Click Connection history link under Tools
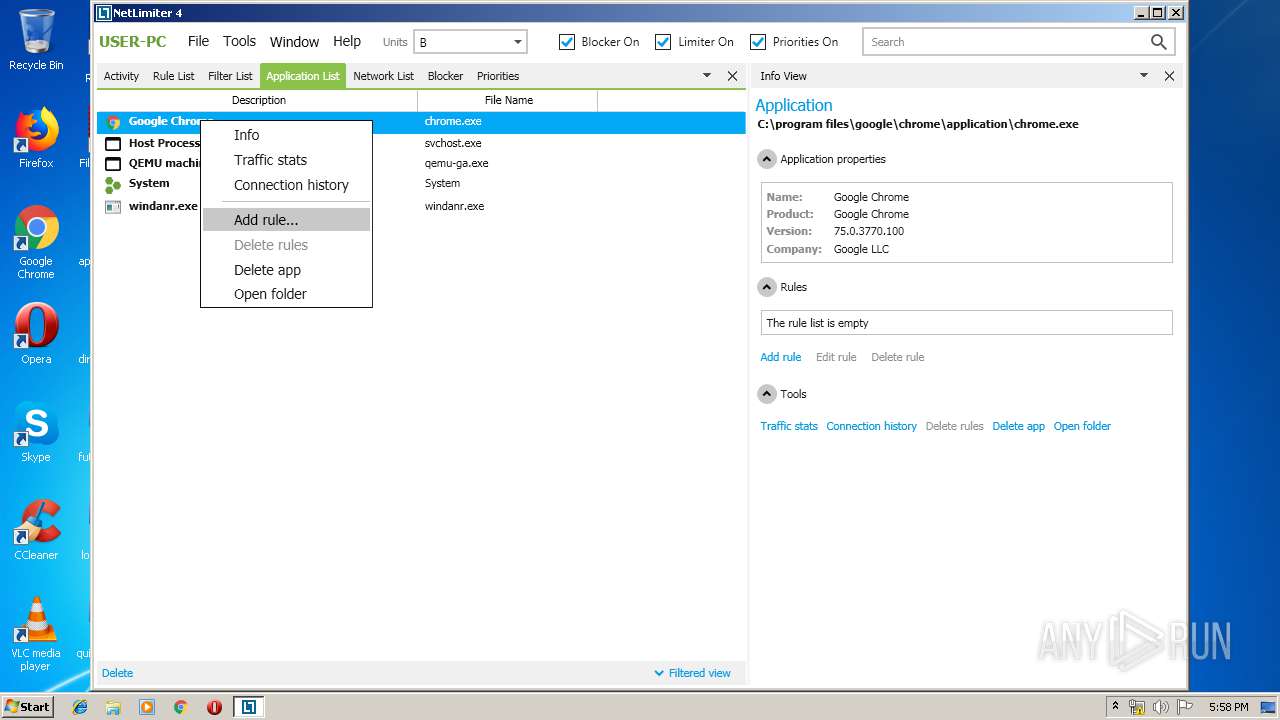Viewport: 1280px width, 720px height. pyautogui.click(x=871, y=426)
